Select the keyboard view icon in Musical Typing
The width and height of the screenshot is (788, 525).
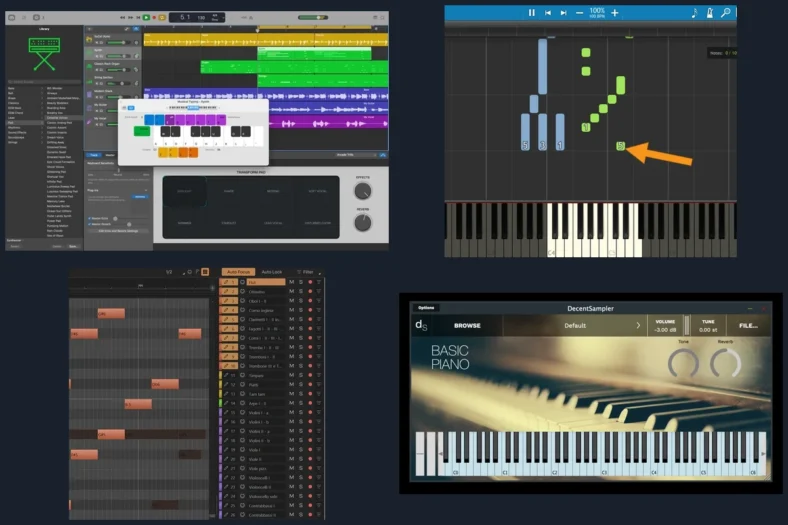tap(131, 108)
